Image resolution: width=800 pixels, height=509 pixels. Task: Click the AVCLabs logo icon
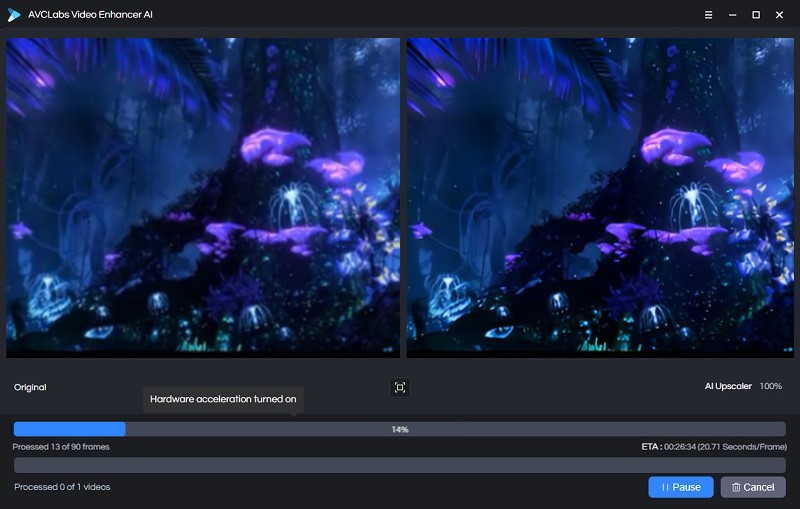14,15
